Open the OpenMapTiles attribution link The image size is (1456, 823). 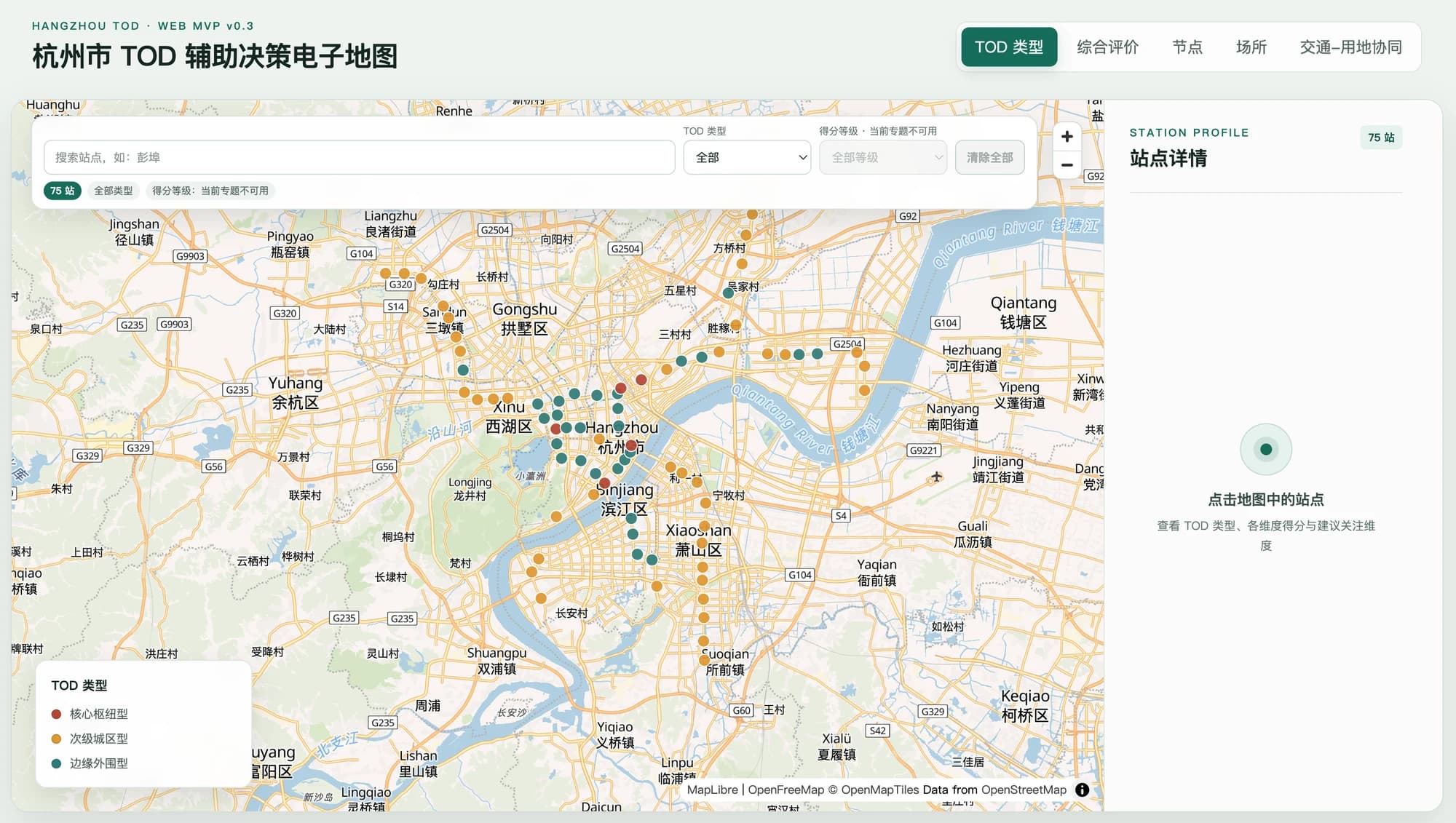click(880, 790)
